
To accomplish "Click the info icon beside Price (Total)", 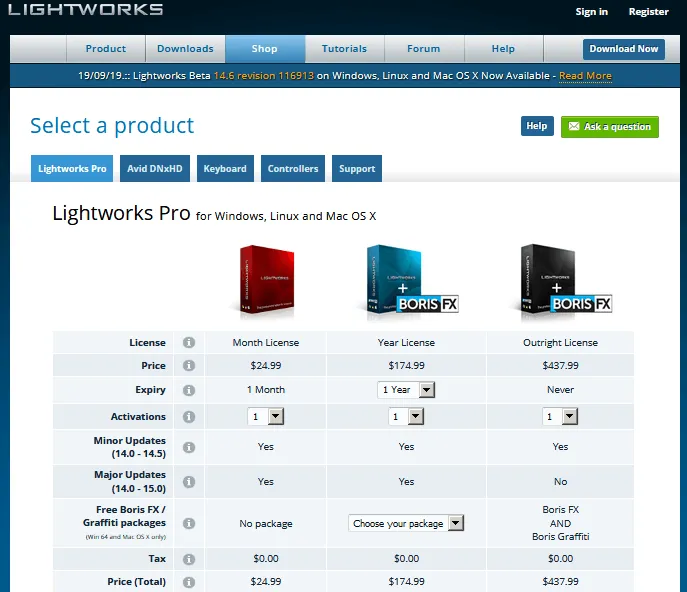I will (189, 582).
